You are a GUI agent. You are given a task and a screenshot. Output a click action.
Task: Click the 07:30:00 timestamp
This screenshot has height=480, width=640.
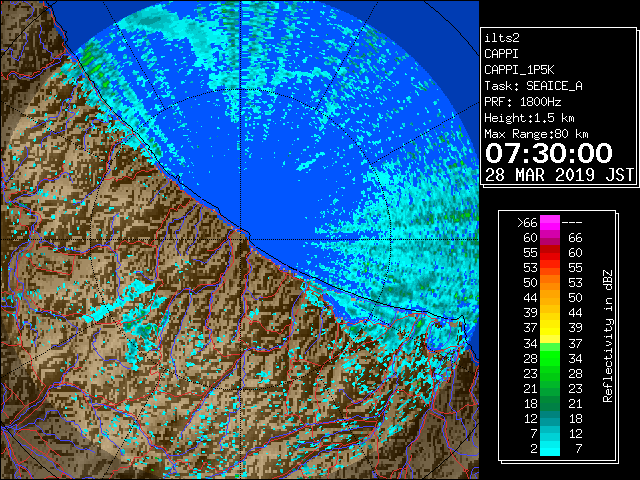[x=549, y=153]
